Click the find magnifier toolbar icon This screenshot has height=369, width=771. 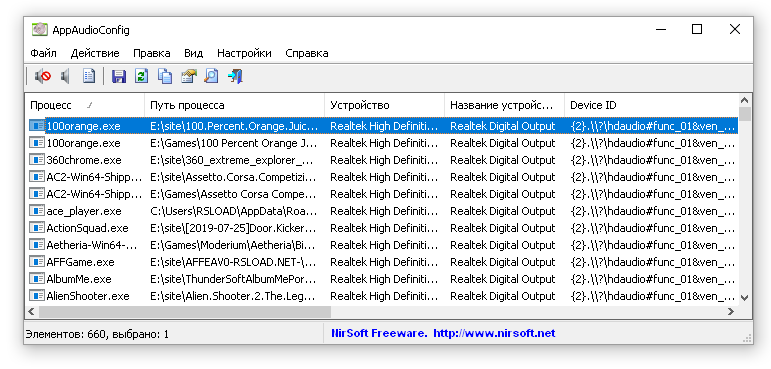pos(211,76)
